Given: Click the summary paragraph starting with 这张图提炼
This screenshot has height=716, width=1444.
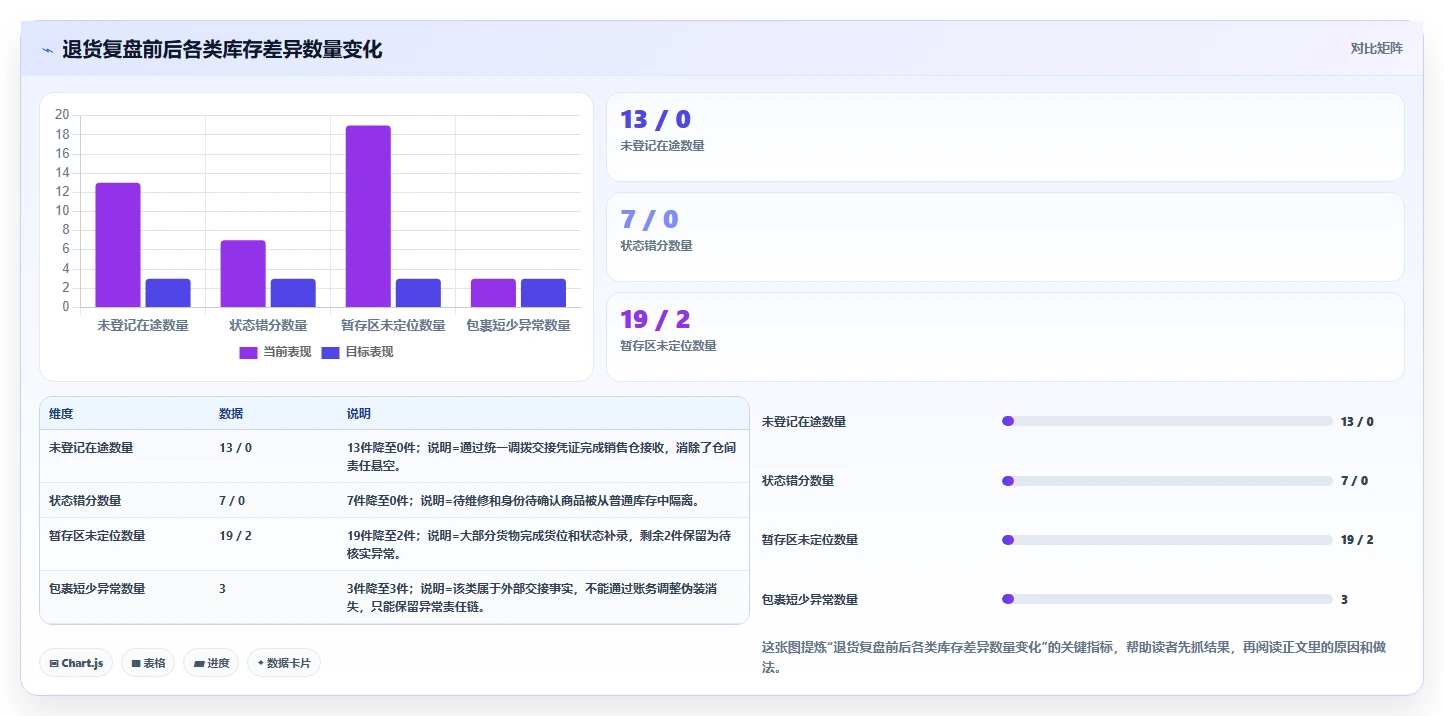Looking at the screenshot, I should pos(1073,657).
